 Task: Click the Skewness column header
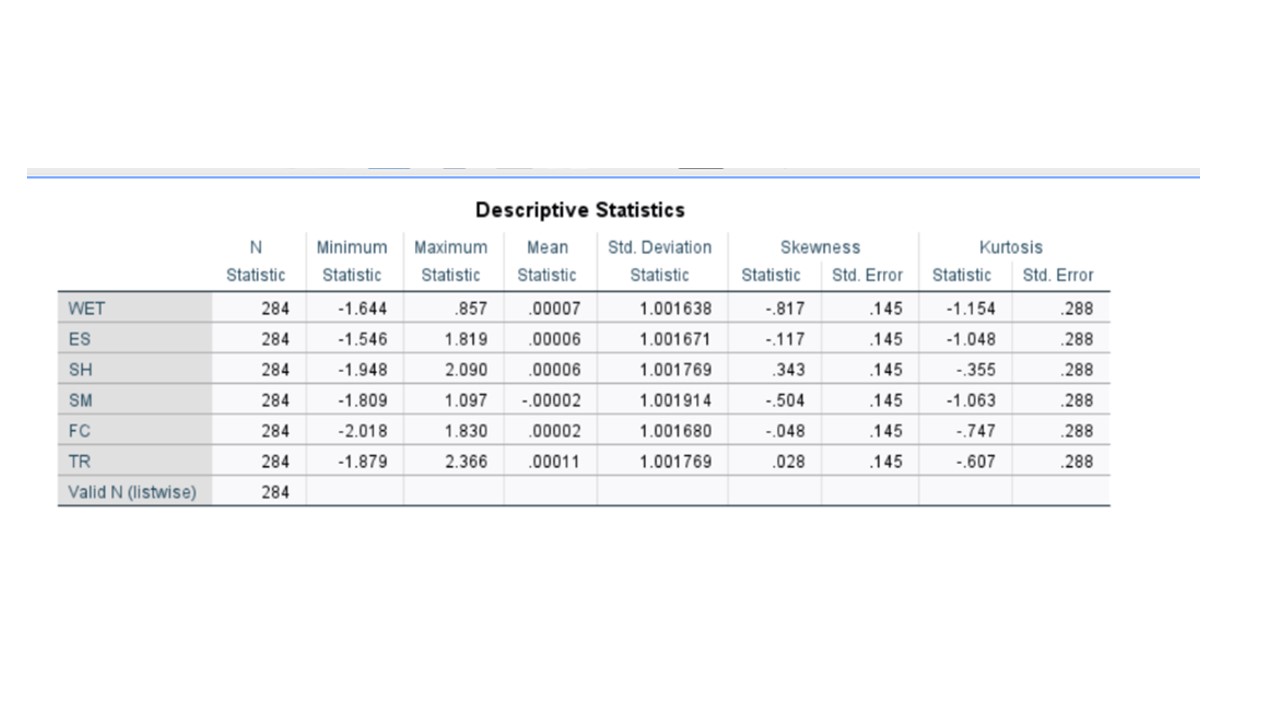click(820, 247)
